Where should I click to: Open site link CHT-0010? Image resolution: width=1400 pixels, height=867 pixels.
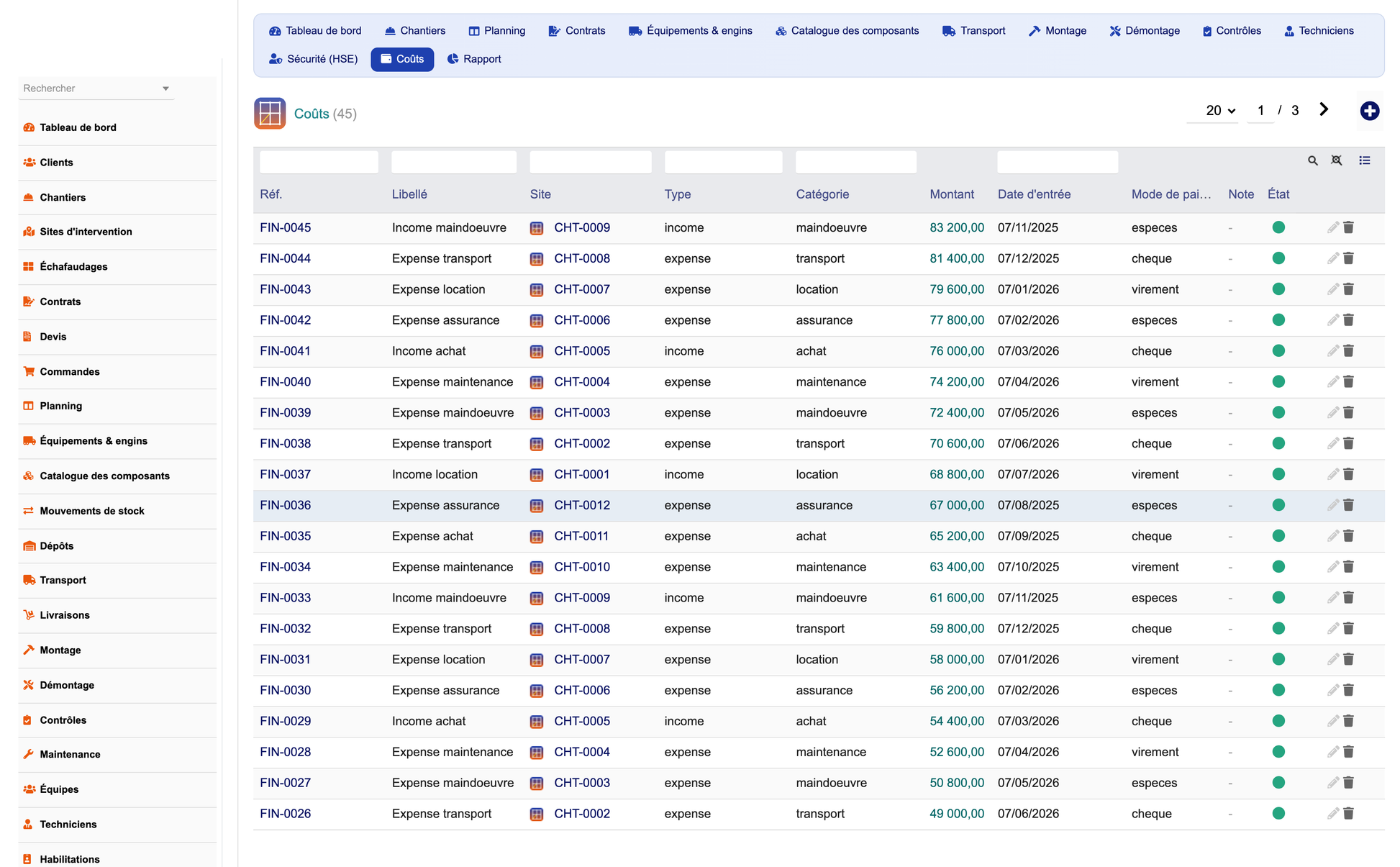click(582, 567)
